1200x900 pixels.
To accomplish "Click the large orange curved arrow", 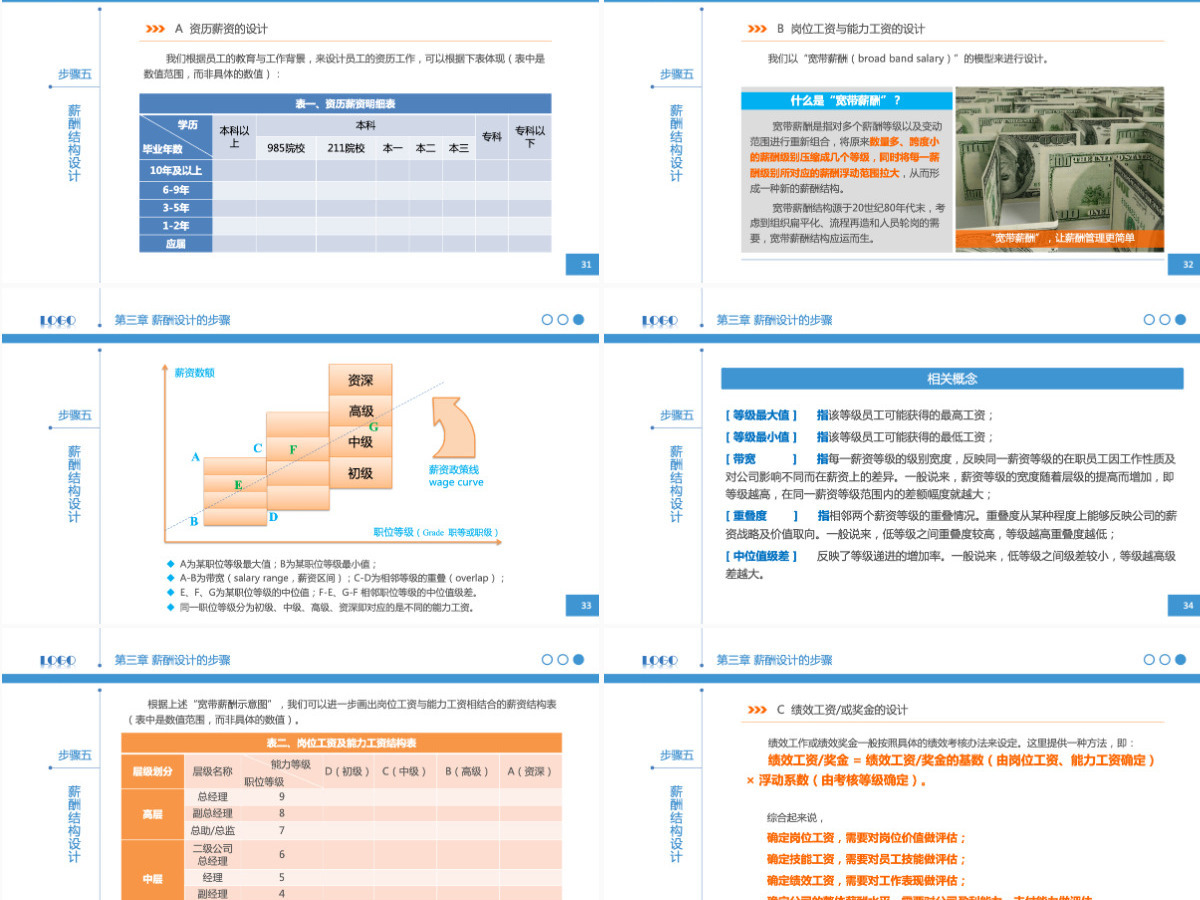I will click(x=452, y=427).
